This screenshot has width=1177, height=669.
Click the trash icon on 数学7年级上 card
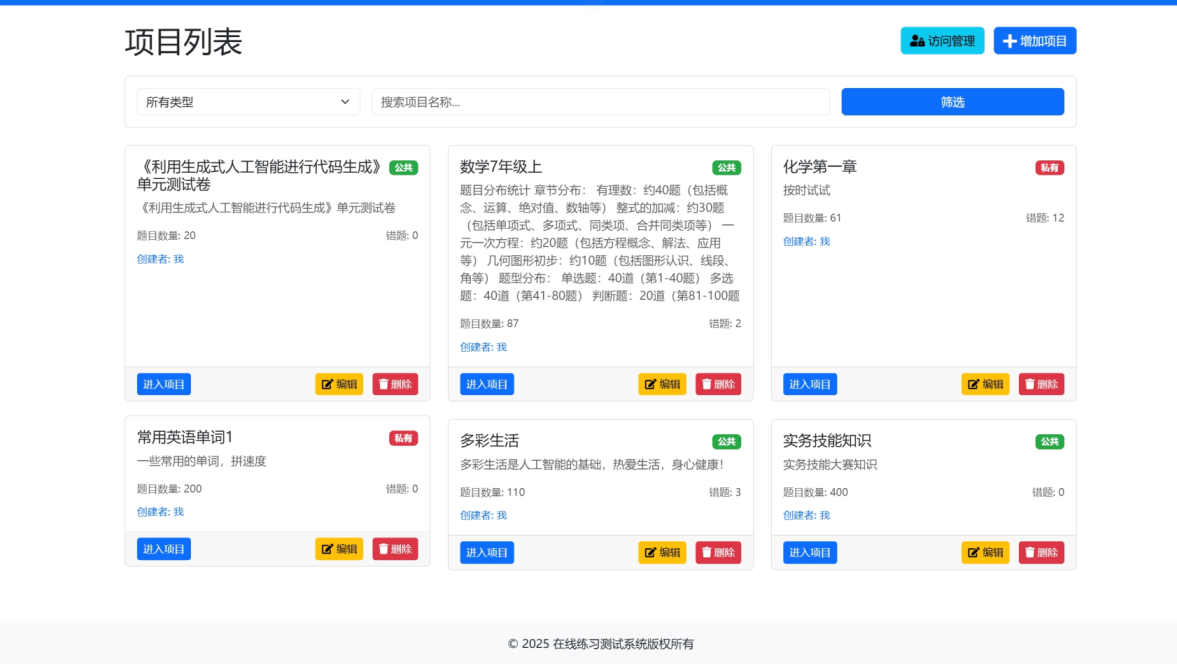(706, 385)
